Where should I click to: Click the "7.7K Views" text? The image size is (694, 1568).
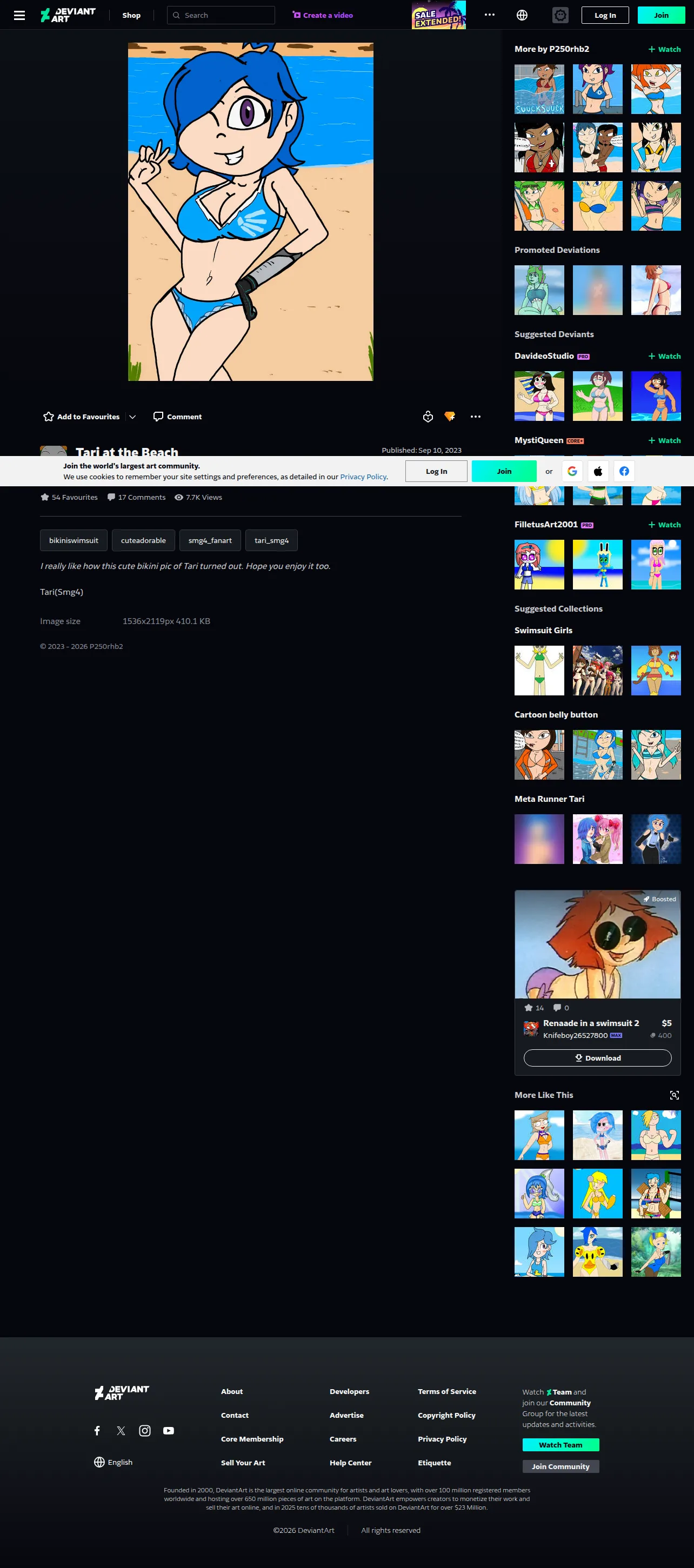[x=204, y=497]
